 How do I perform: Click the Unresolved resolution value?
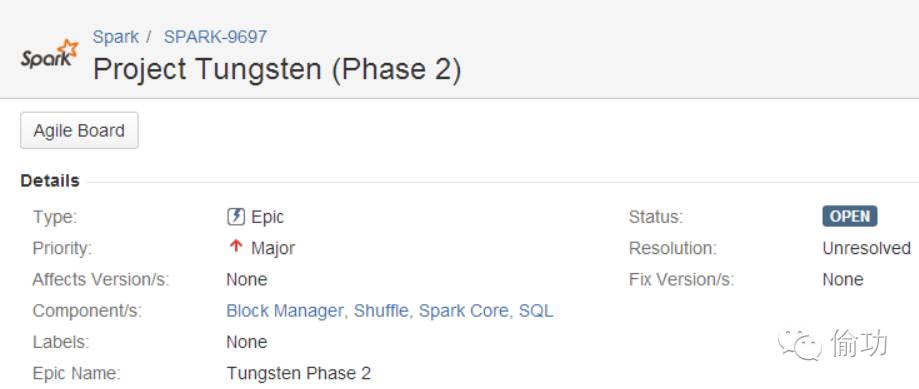866,248
